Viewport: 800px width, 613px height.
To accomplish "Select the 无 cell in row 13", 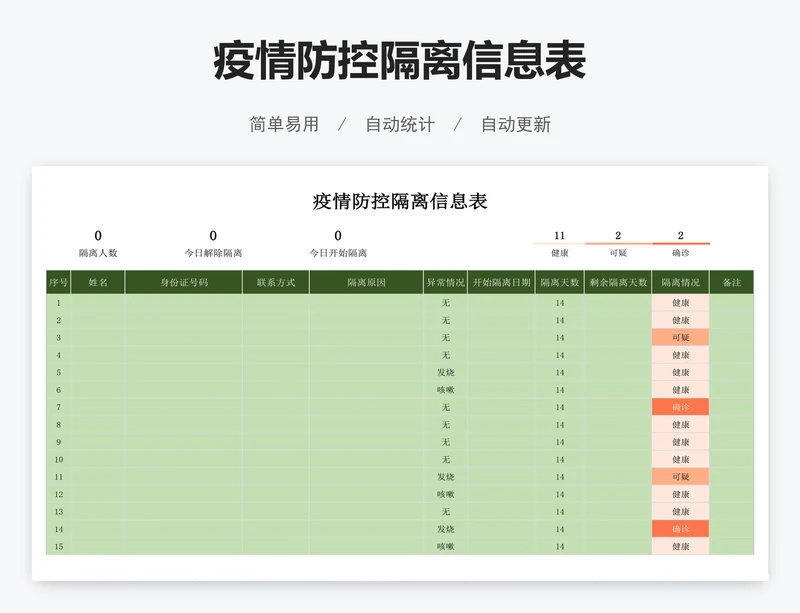I will [x=445, y=511].
